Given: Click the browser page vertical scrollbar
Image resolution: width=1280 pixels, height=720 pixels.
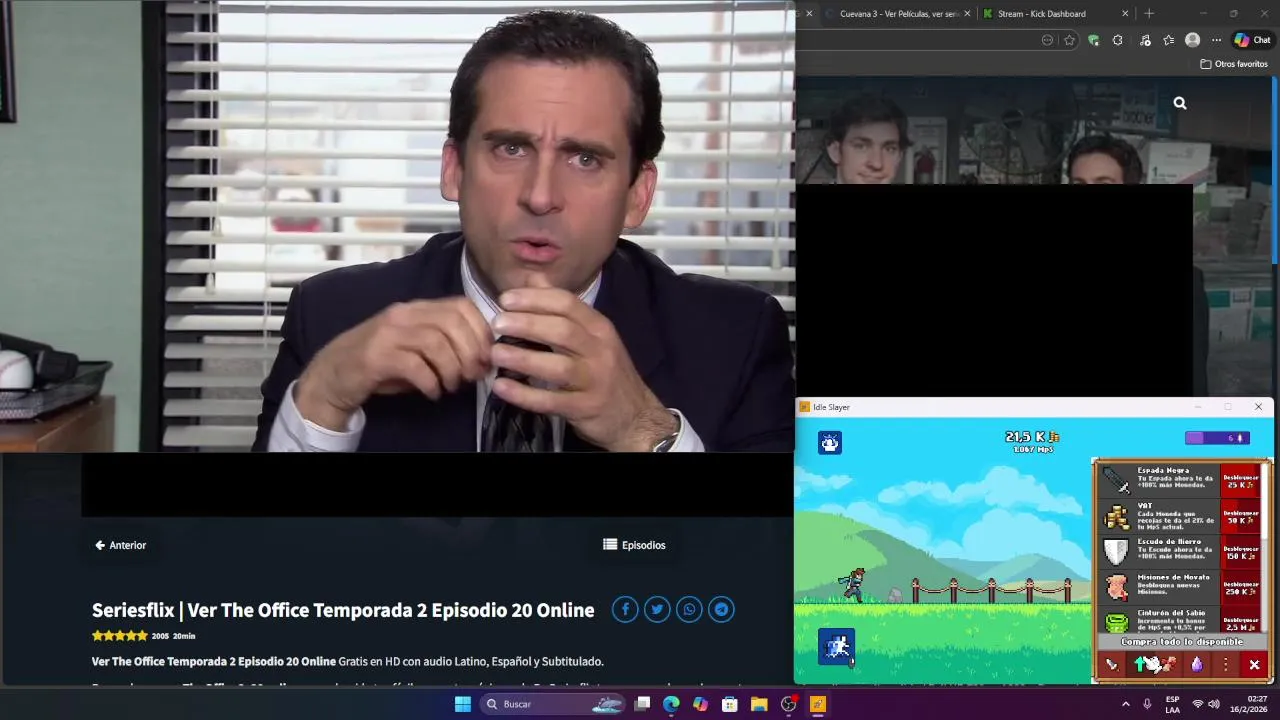Looking at the screenshot, I should pyautogui.click(x=1275, y=170).
